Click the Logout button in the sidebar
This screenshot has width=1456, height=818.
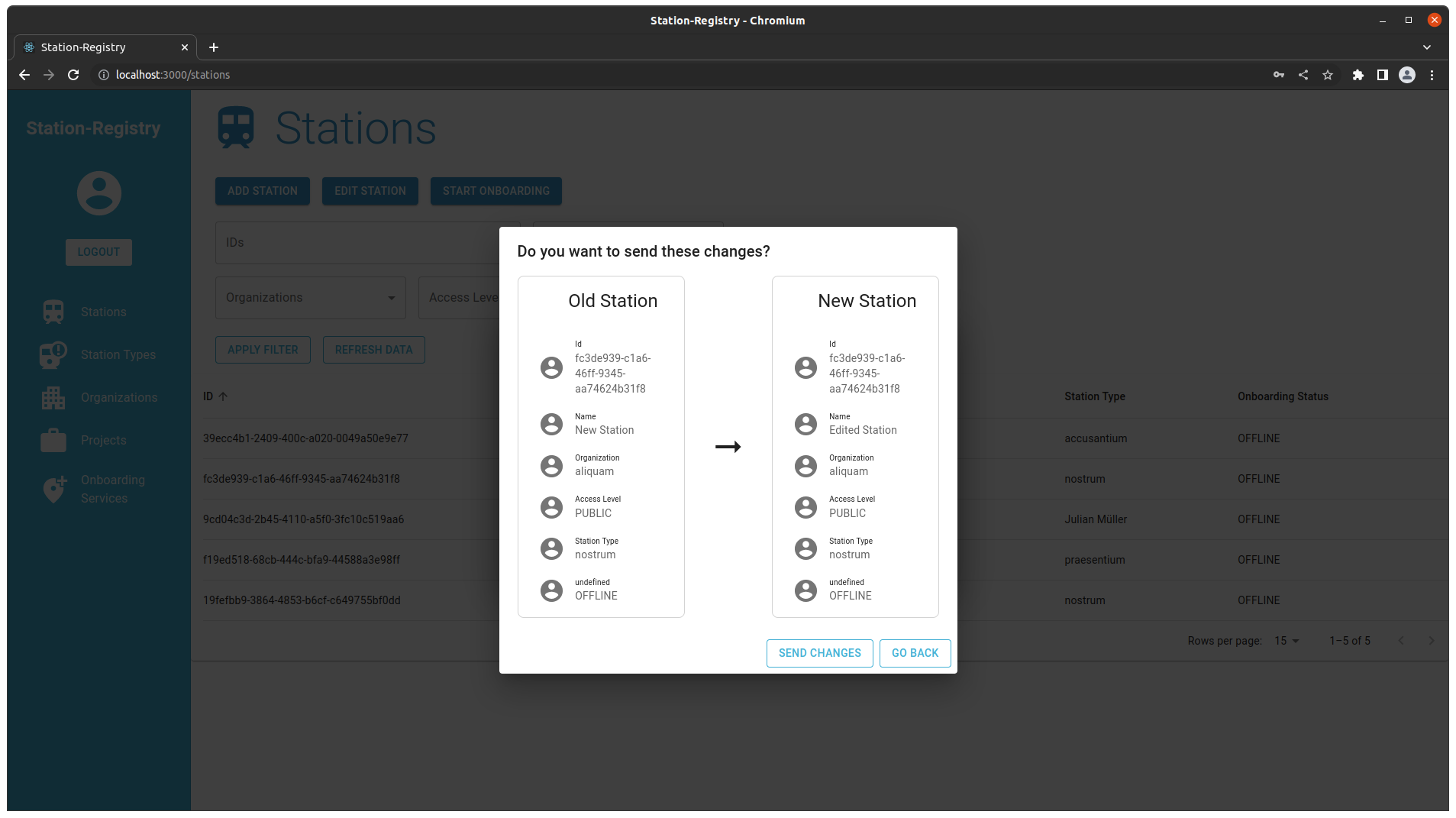click(98, 252)
